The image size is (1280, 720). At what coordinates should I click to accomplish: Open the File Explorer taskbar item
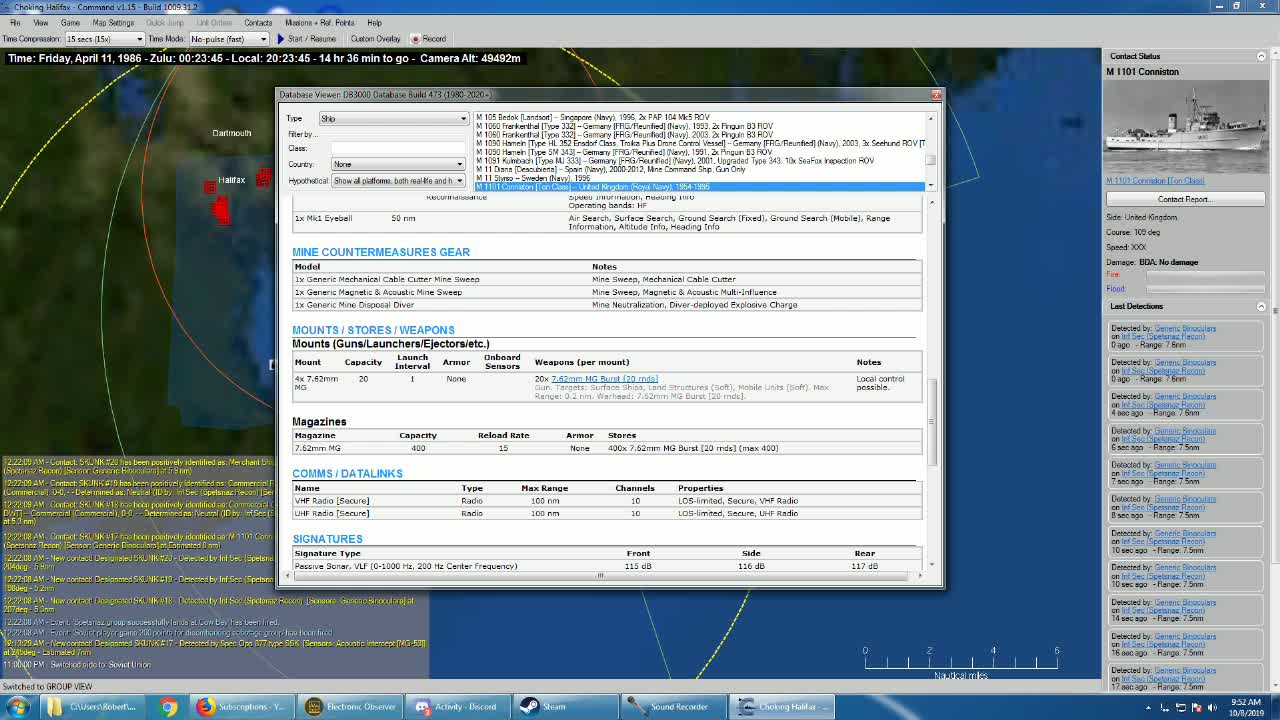(x=92, y=707)
